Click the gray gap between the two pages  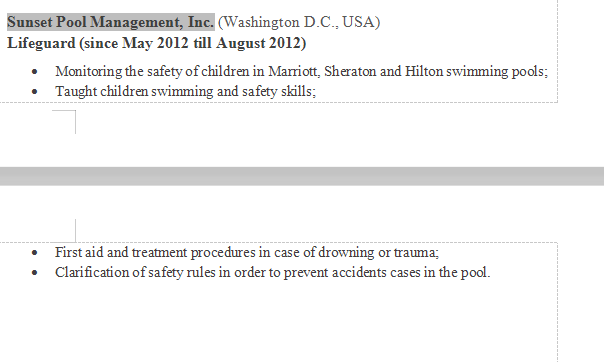click(302, 176)
